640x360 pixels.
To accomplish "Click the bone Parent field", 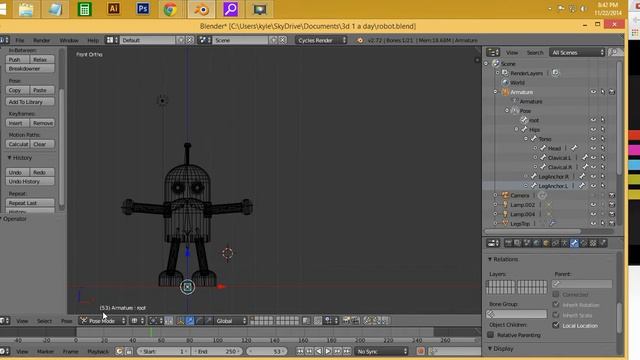I will [x=582, y=284].
